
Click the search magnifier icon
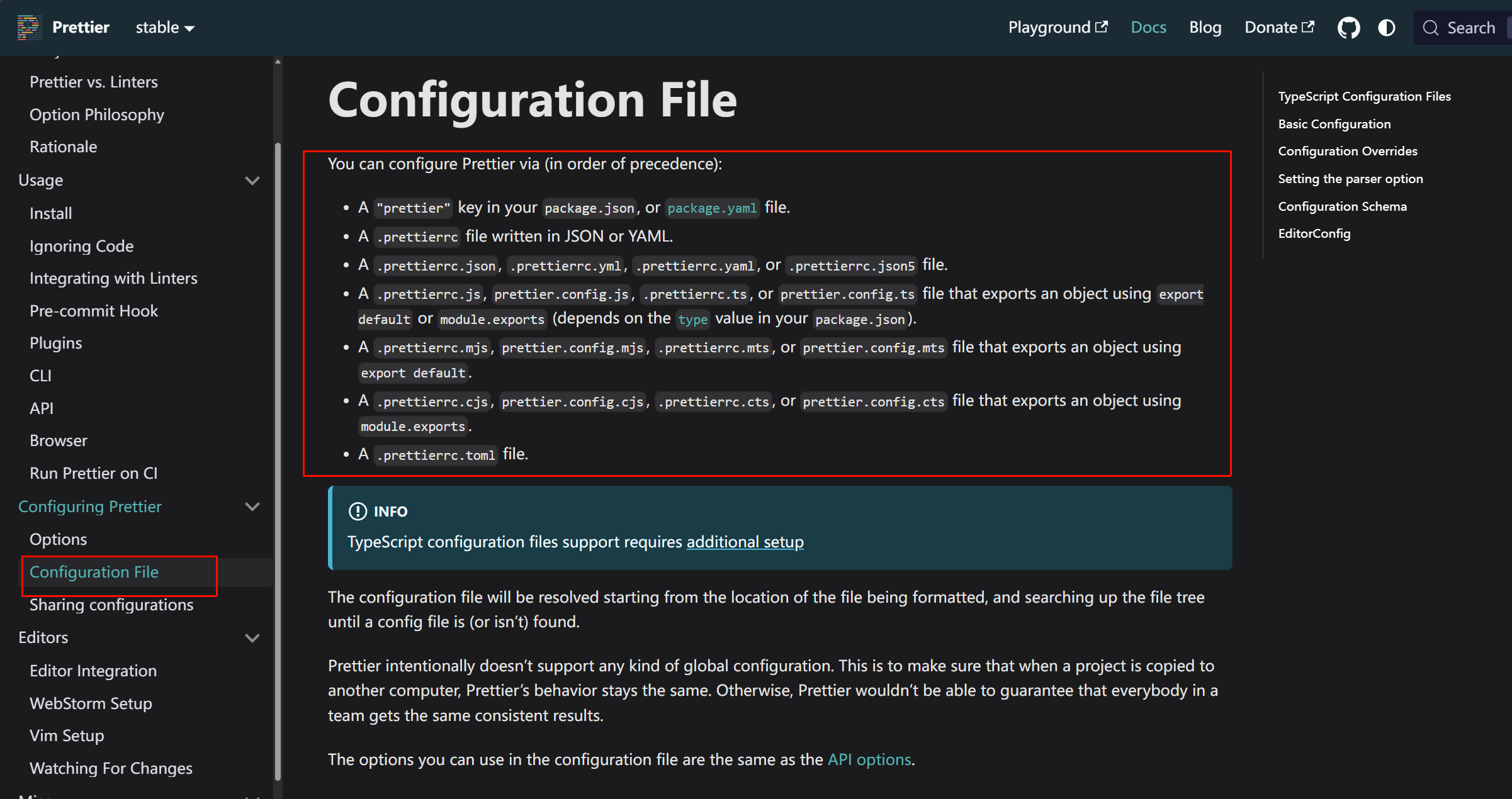pos(1430,28)
